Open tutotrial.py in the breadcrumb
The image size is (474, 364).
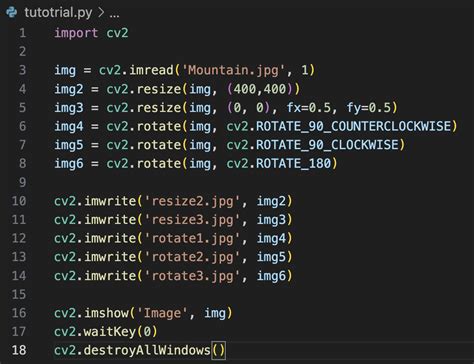(58, 13)
